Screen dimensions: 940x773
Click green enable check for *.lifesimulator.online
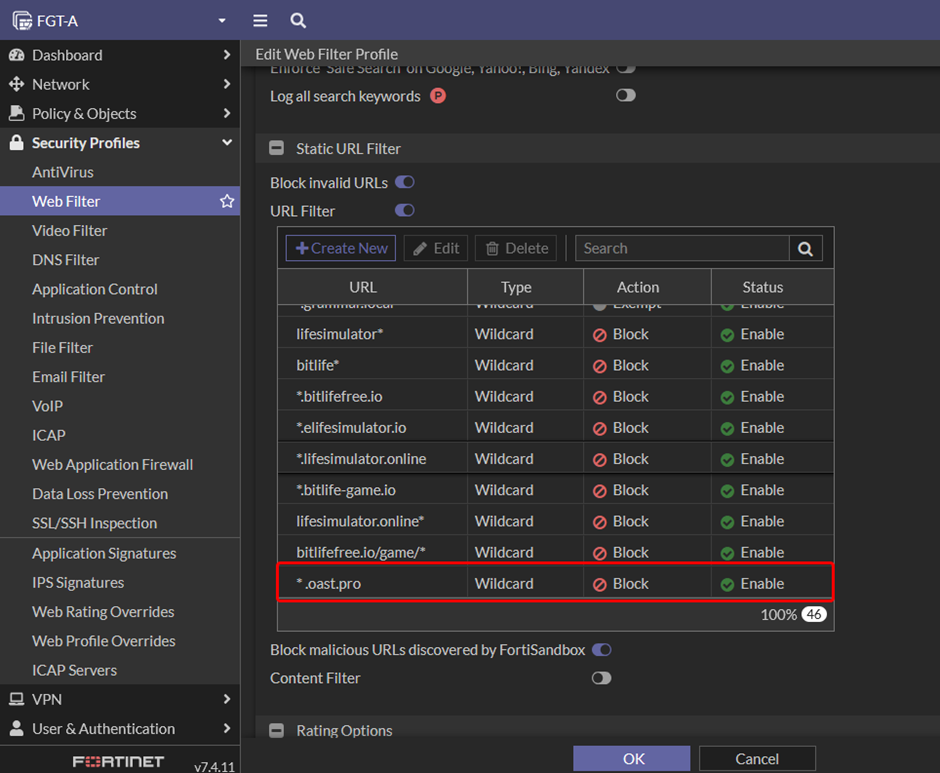727,459
